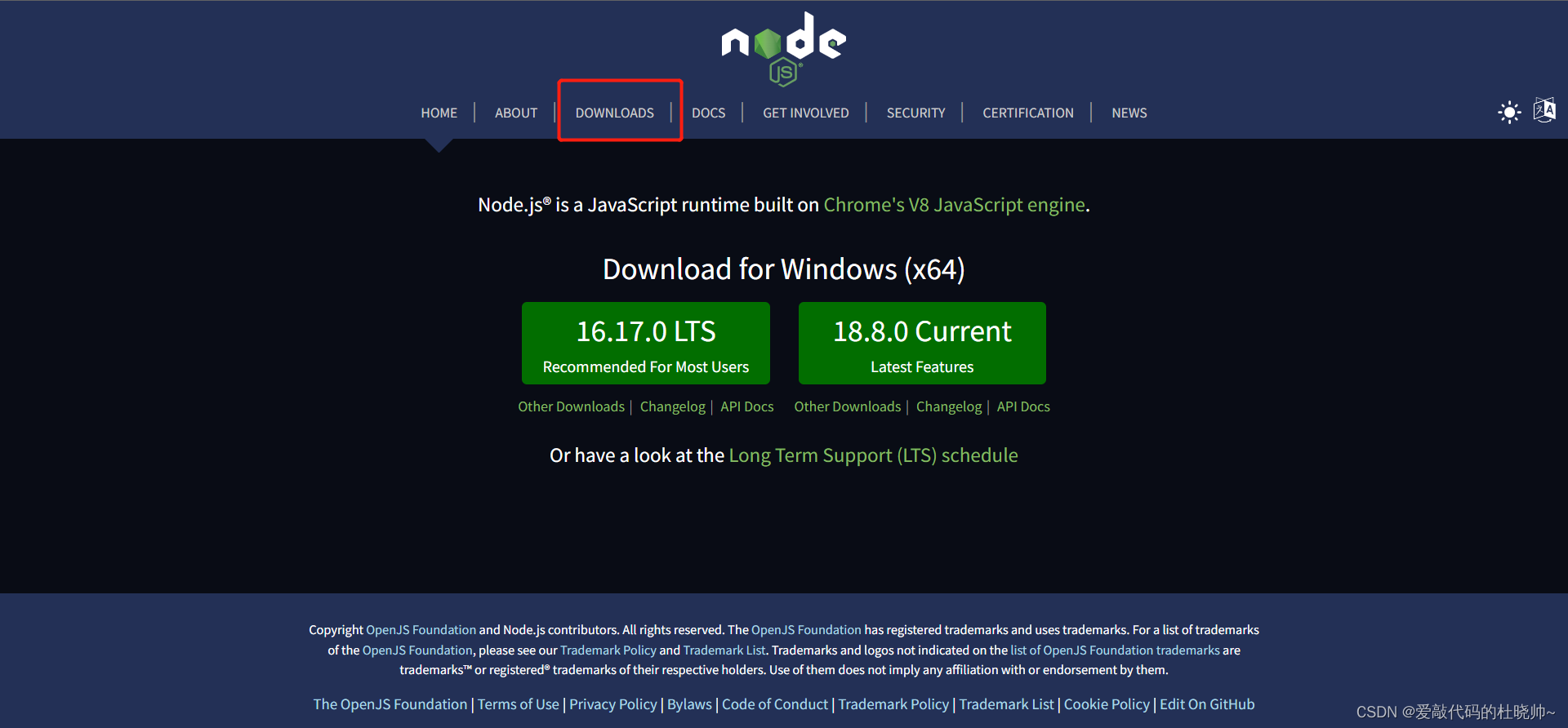The width and height of the screenshot is (1568, 728).
Task: Open Other Downloads under 18.8.0 Current
Action: [x=848, y=406]
